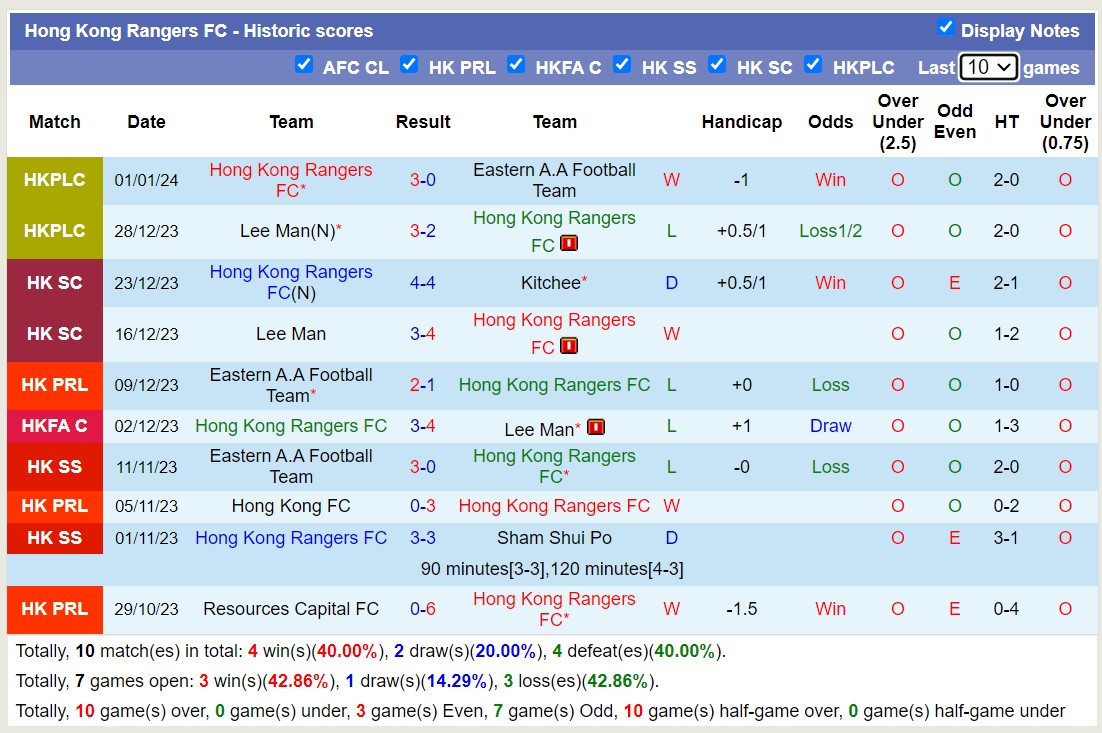
Task: Click red card icon in 16/12/23 row
Action: (x=569, y=346)
